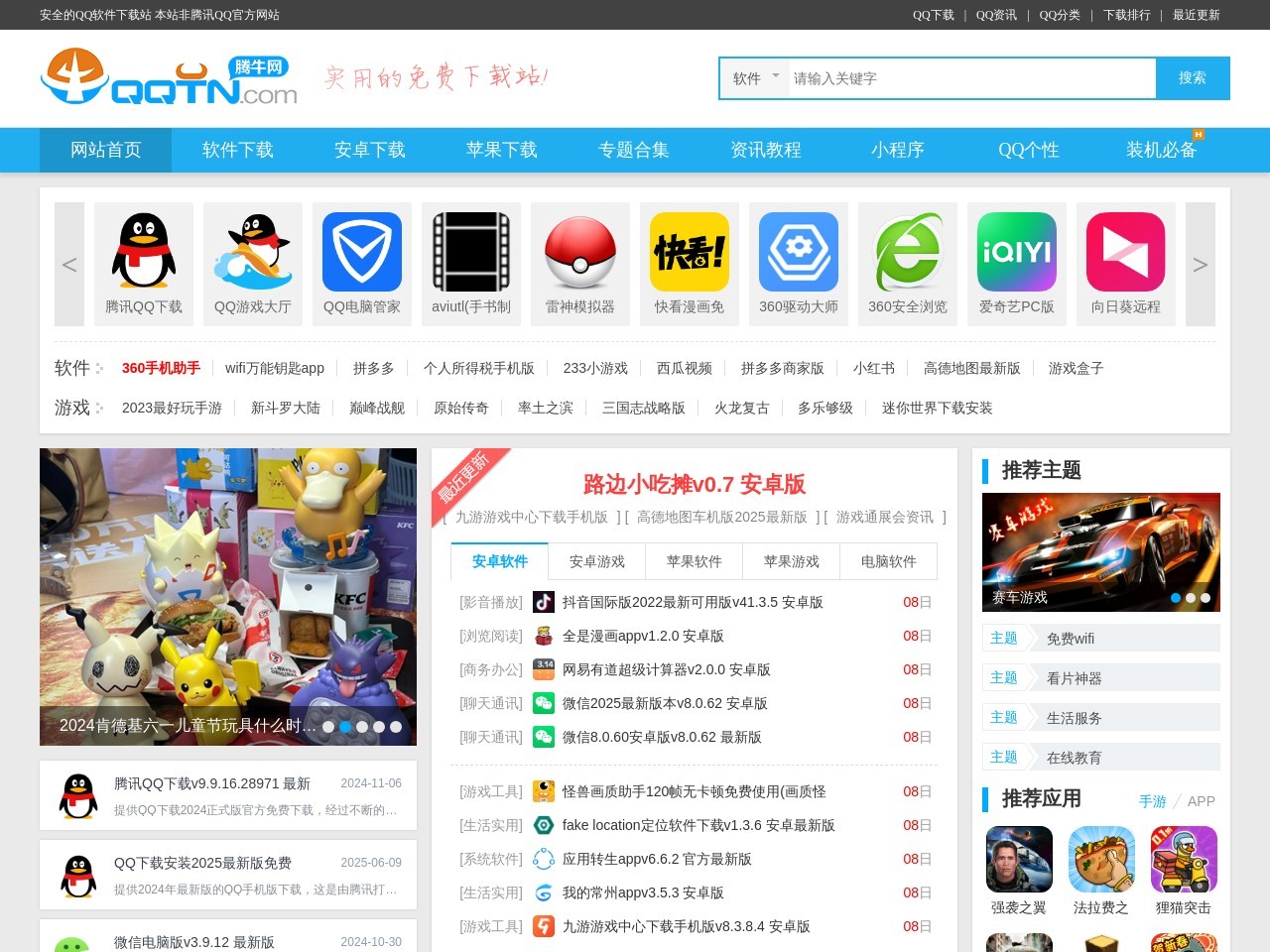This screenshot has width=1270, height=952.
Task: Advance the icon carousel with the right arrow
Action: 1201,264
